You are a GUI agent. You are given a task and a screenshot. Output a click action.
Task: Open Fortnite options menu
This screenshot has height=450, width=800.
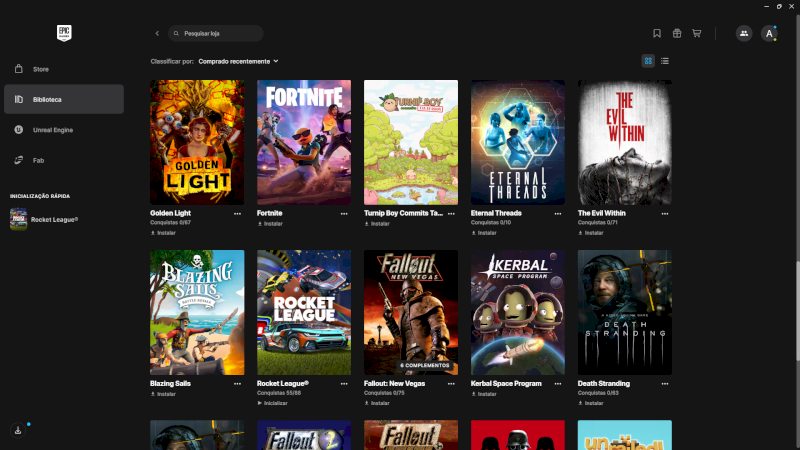pyautogui.click(x=344, y=214)
